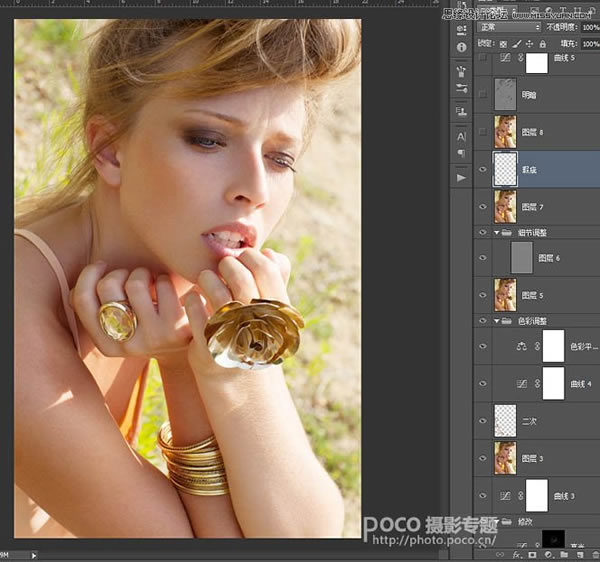Click the fill 100% field

[590, 44]
